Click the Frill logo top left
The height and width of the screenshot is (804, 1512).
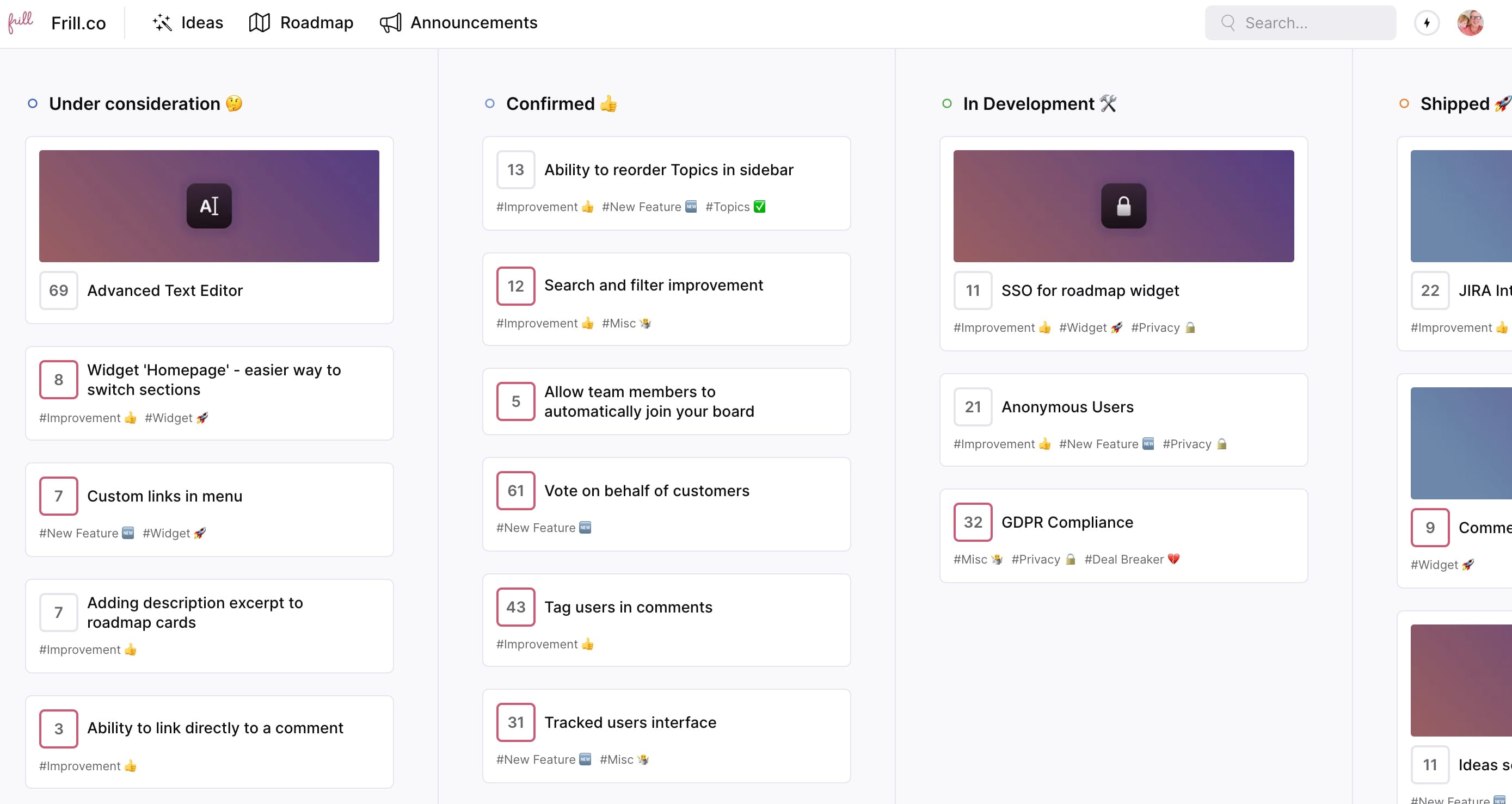point(20,22)
